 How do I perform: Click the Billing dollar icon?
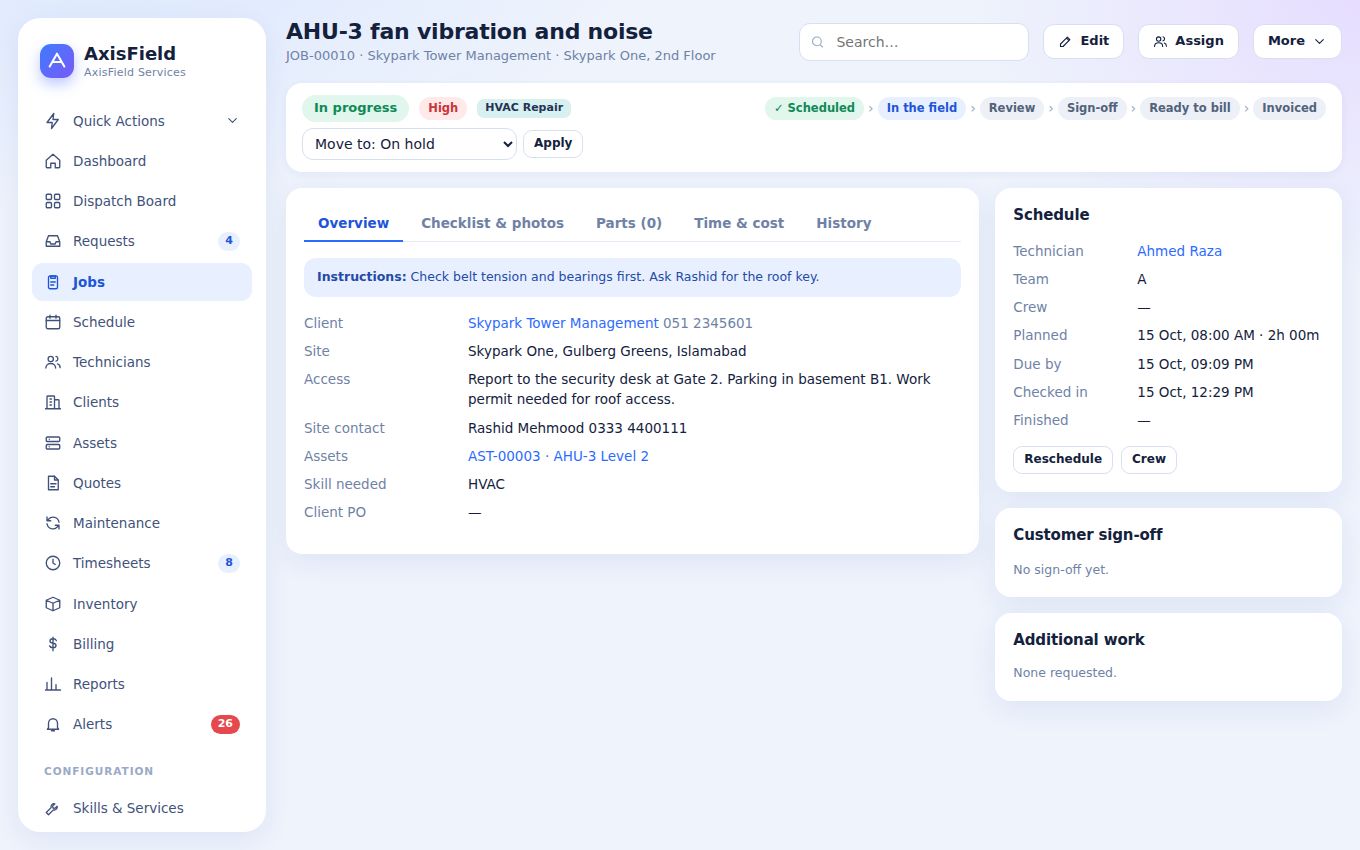coord(53,644)
